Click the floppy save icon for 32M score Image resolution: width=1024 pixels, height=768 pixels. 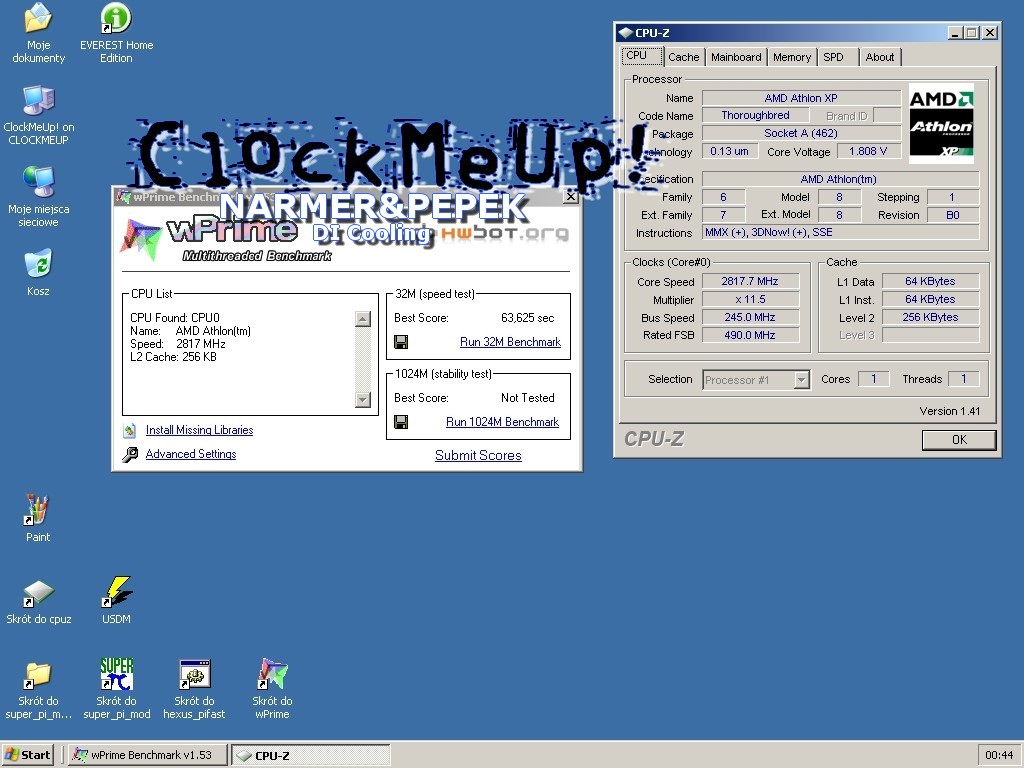coord(401,342)
